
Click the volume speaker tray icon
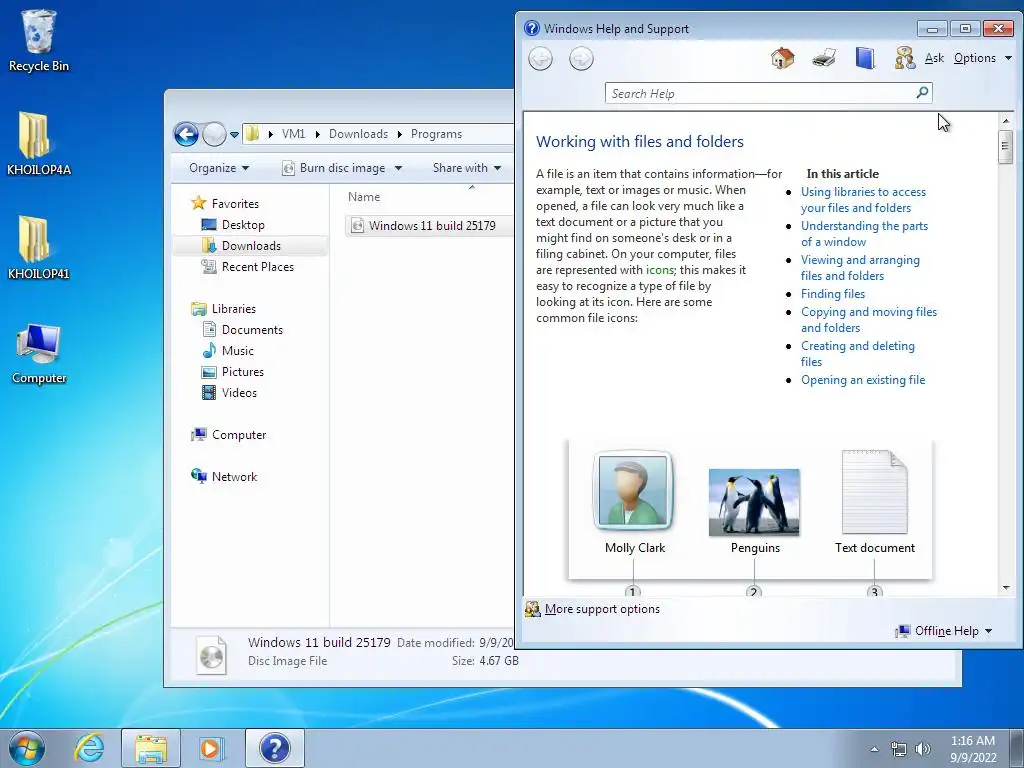click(x=923, y=749)
